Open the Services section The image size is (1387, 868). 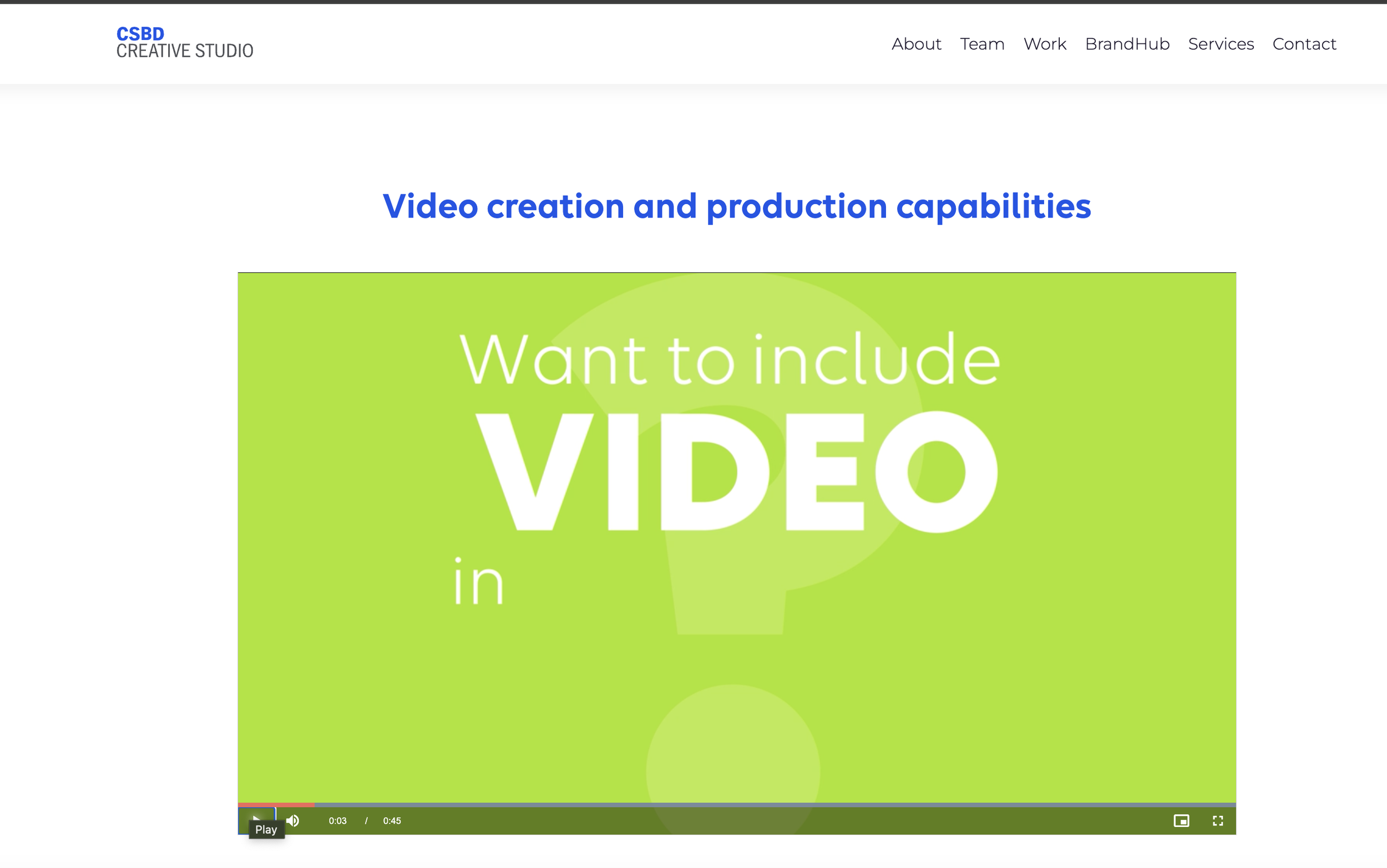coord(1221,44)
